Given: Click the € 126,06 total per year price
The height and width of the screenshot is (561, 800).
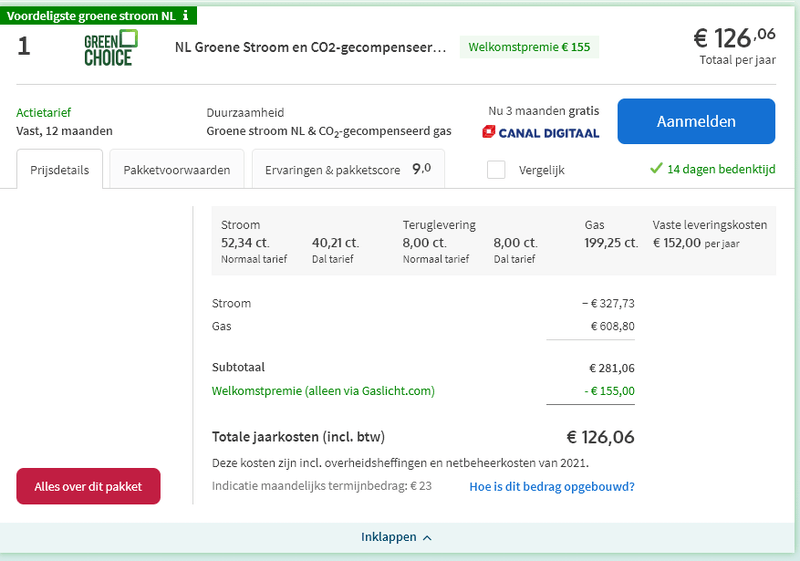Looking at the screenshot, I should point(735,39).
